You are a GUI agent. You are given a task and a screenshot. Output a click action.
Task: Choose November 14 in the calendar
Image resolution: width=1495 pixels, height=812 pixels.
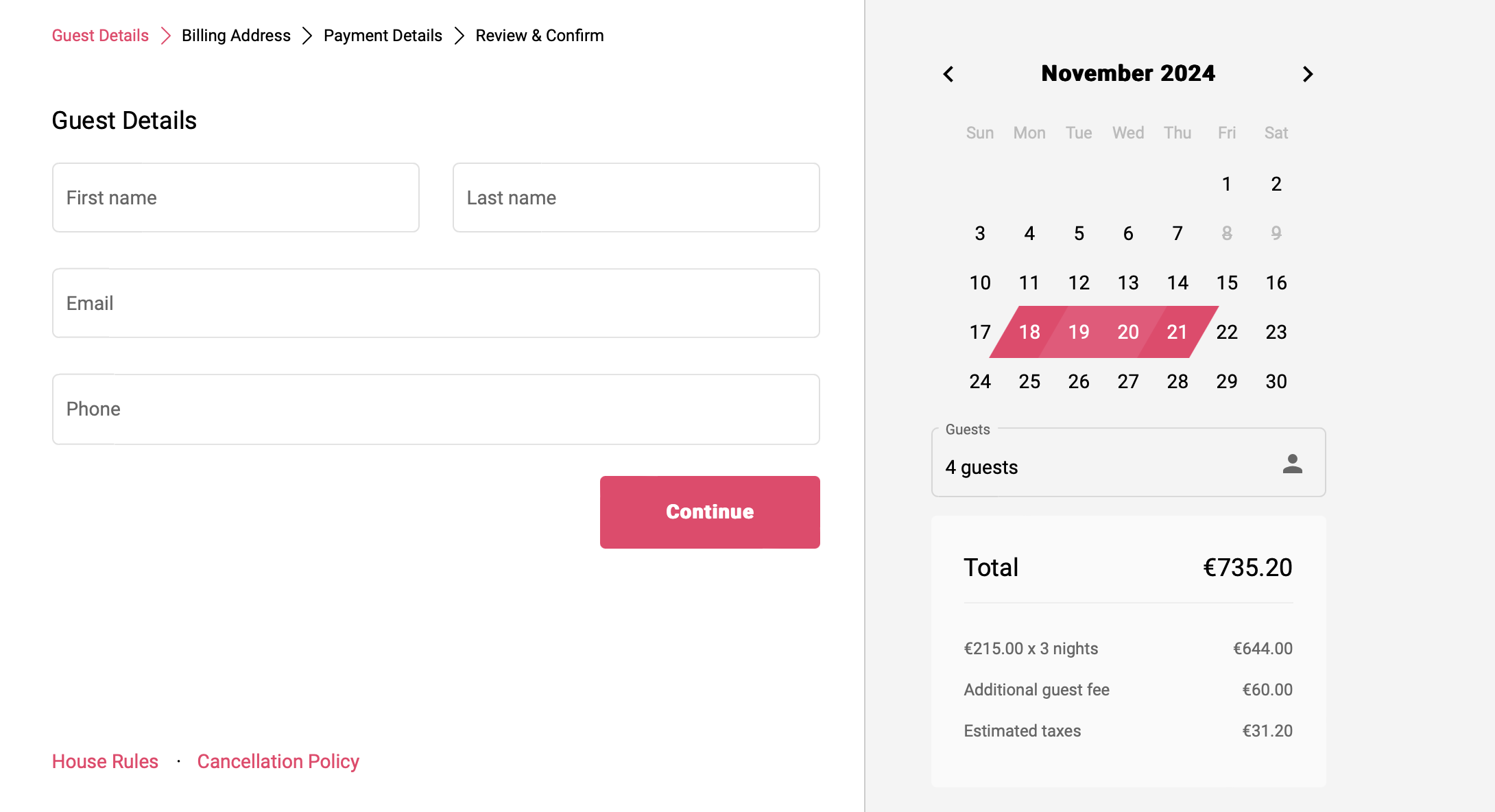coord(1177,283)
